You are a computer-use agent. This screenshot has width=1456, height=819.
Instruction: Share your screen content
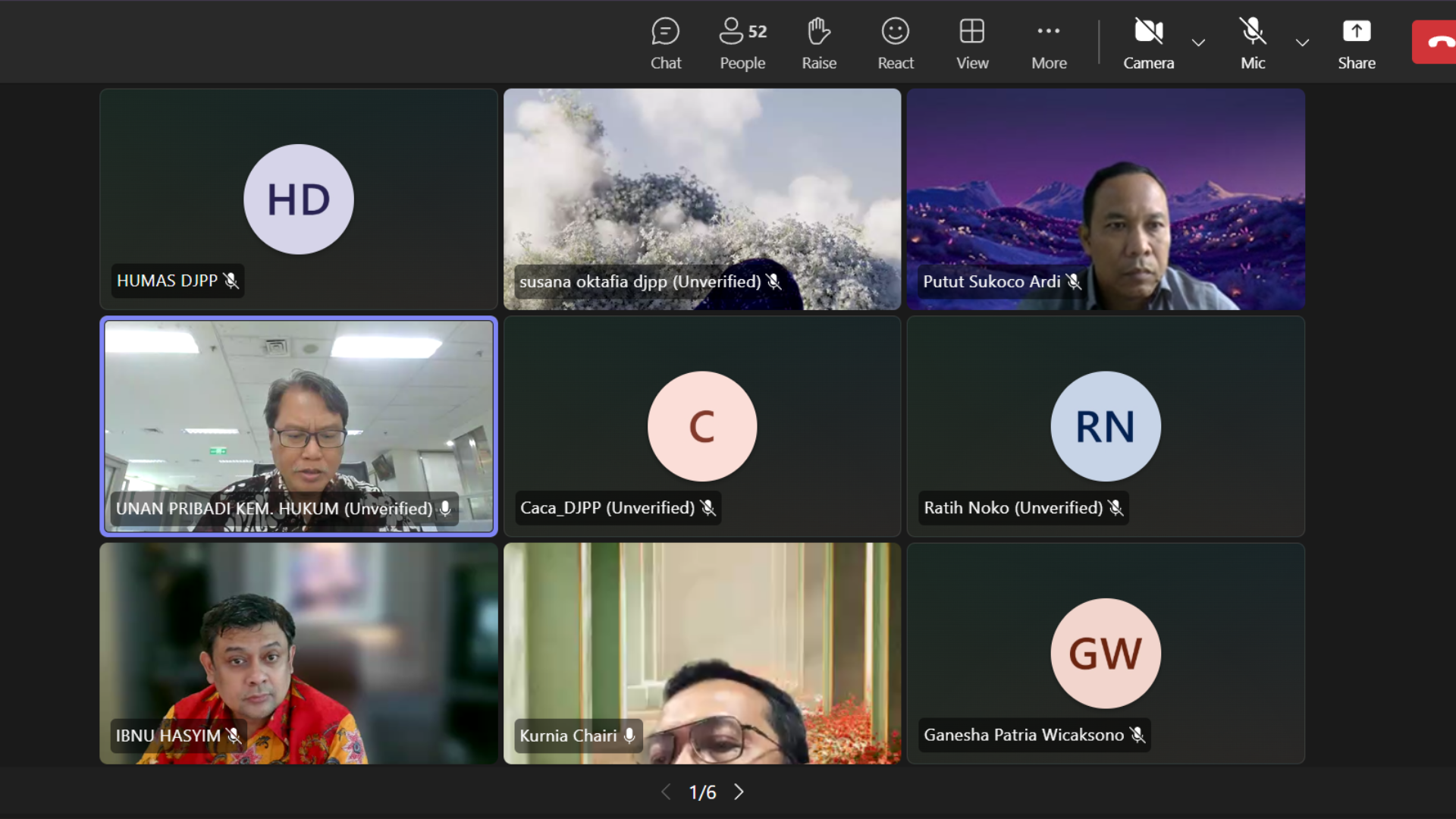tap(1356, 44)
